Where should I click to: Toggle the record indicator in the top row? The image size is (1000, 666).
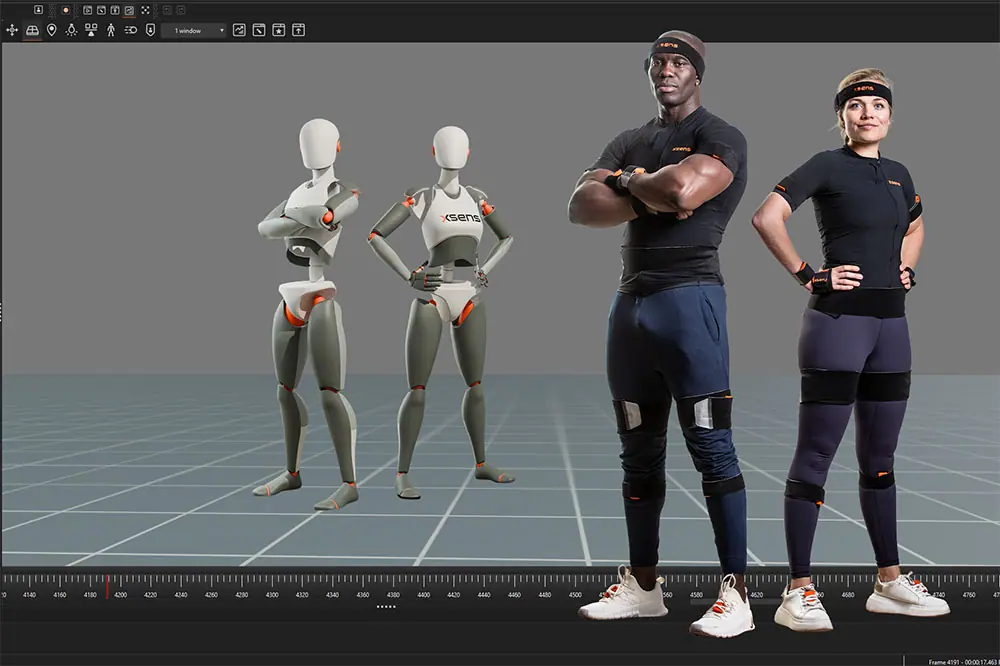click(x=66, y=10)
